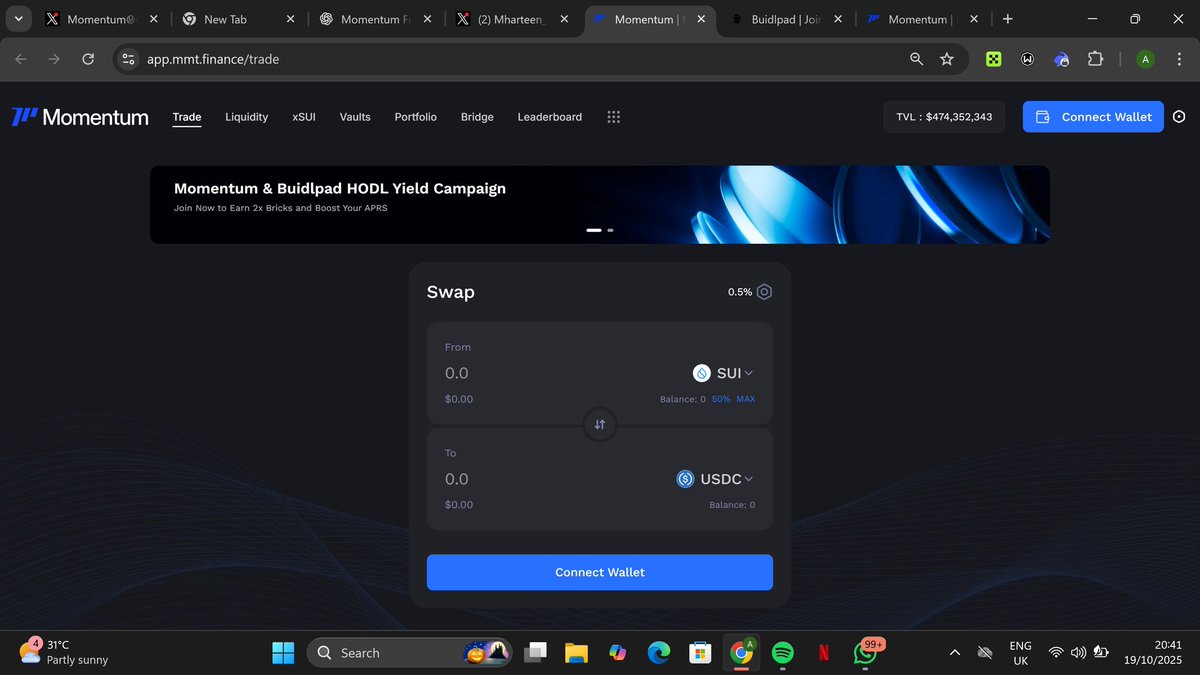Select SUI token dropdown in From field
Screen dimensions: 1200x675
[x=723, y=373]
